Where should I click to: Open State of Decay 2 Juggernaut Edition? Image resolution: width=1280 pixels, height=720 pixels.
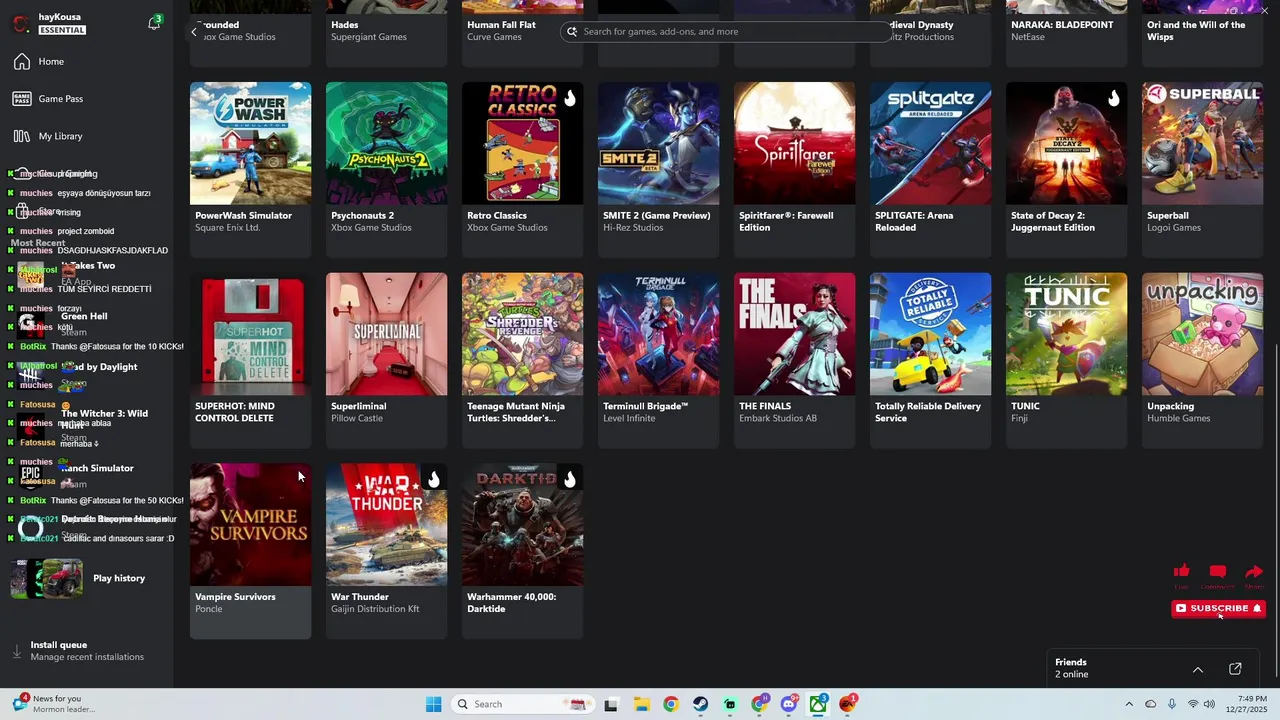click(x=1066, y=170)
